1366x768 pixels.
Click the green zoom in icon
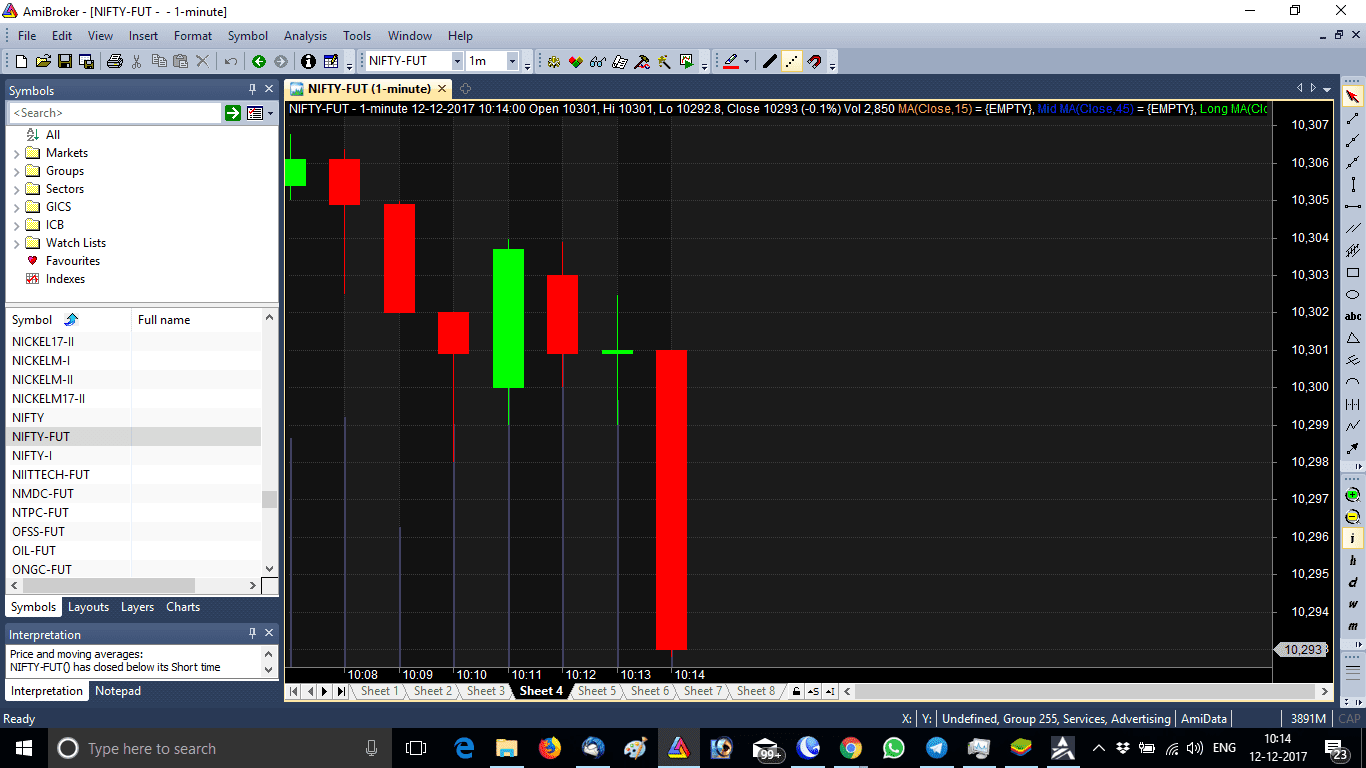point(1353,495)
